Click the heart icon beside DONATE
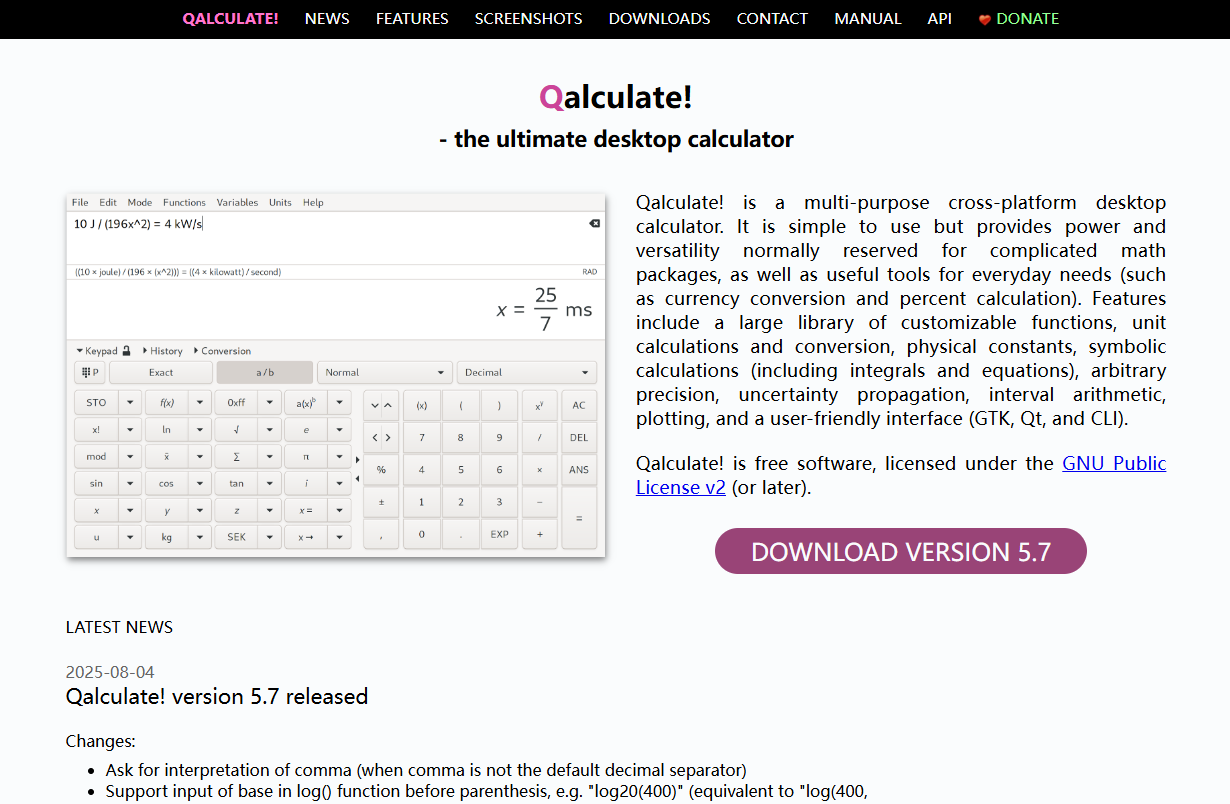This screenshot has width=1230, height=804. [985, 19]
